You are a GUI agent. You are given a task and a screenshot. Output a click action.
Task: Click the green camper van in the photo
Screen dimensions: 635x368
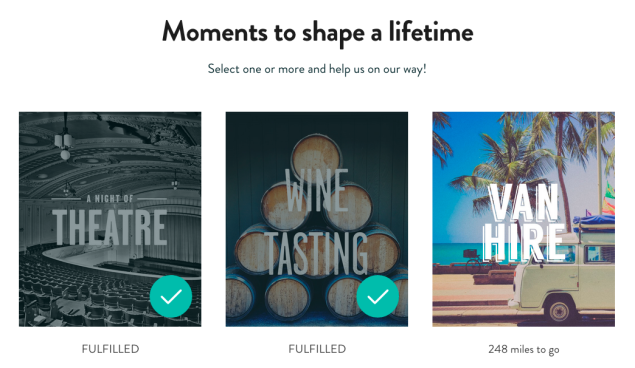(x=562, y=277)
